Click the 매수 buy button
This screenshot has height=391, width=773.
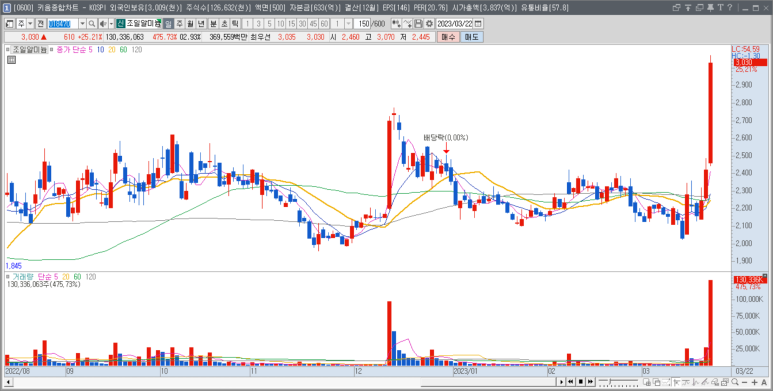click(448, 37)
